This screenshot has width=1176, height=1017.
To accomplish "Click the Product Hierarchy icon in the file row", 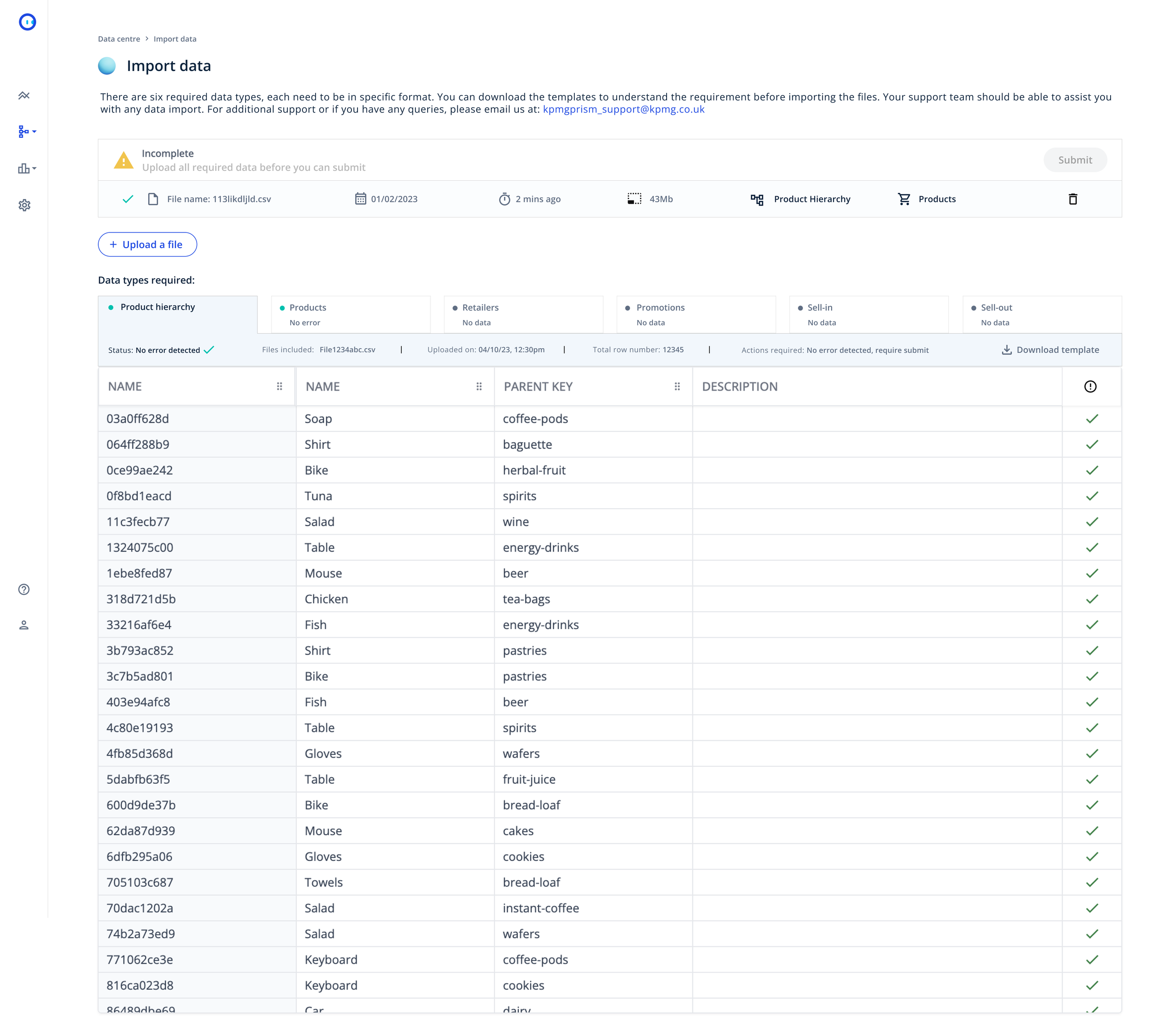I will (x=756, y=200).
